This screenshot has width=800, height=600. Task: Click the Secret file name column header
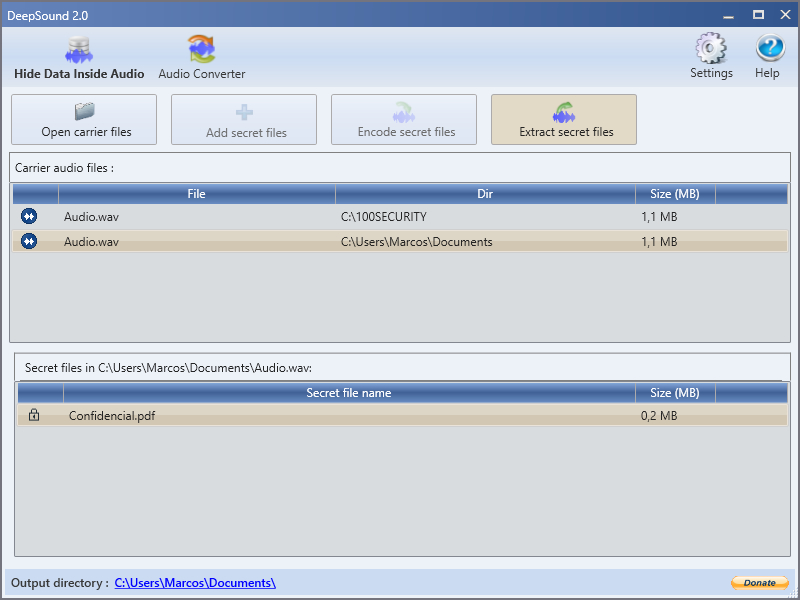coord(348,393)
